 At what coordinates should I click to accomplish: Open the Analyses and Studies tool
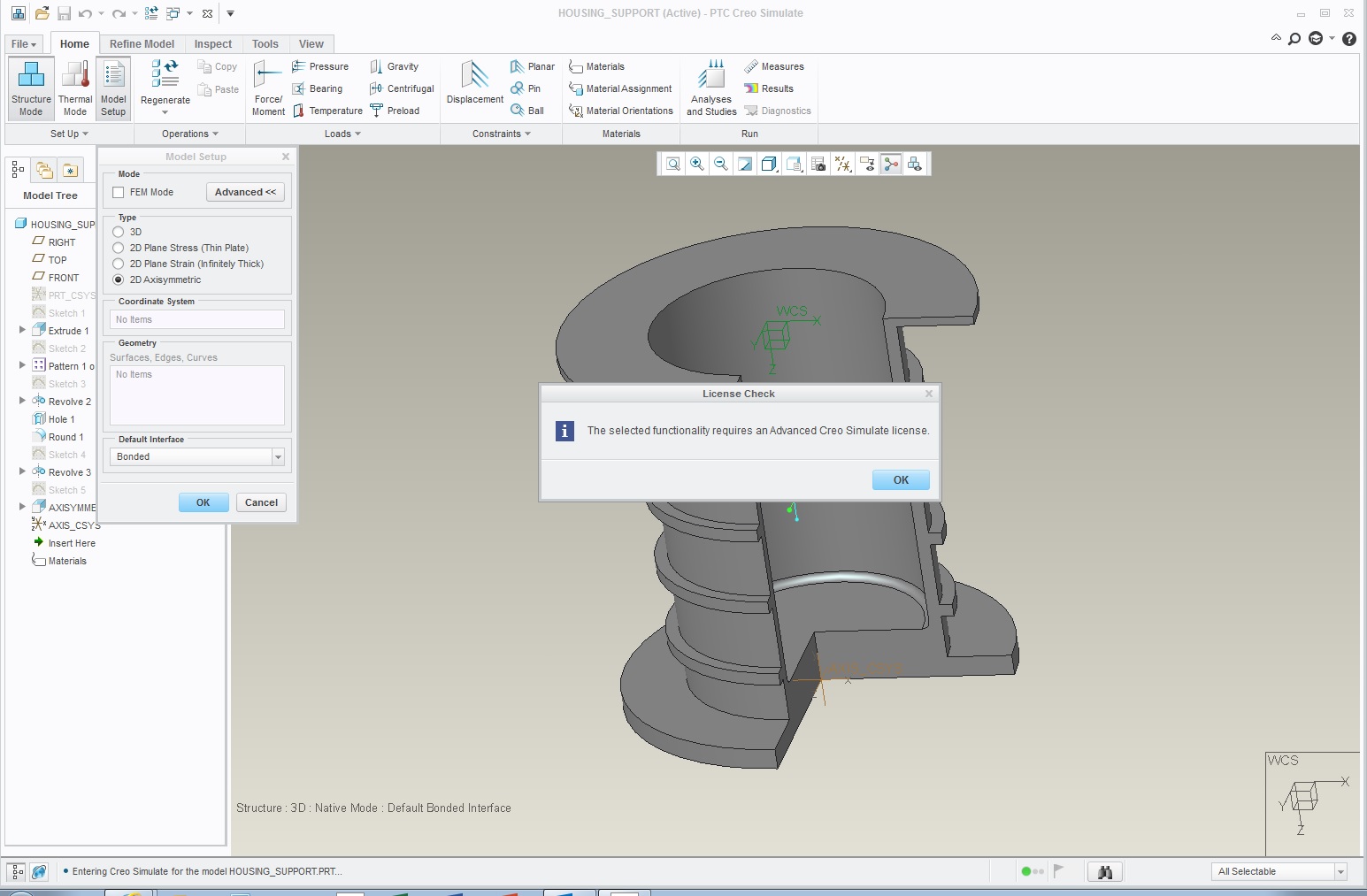coord(710,87)
